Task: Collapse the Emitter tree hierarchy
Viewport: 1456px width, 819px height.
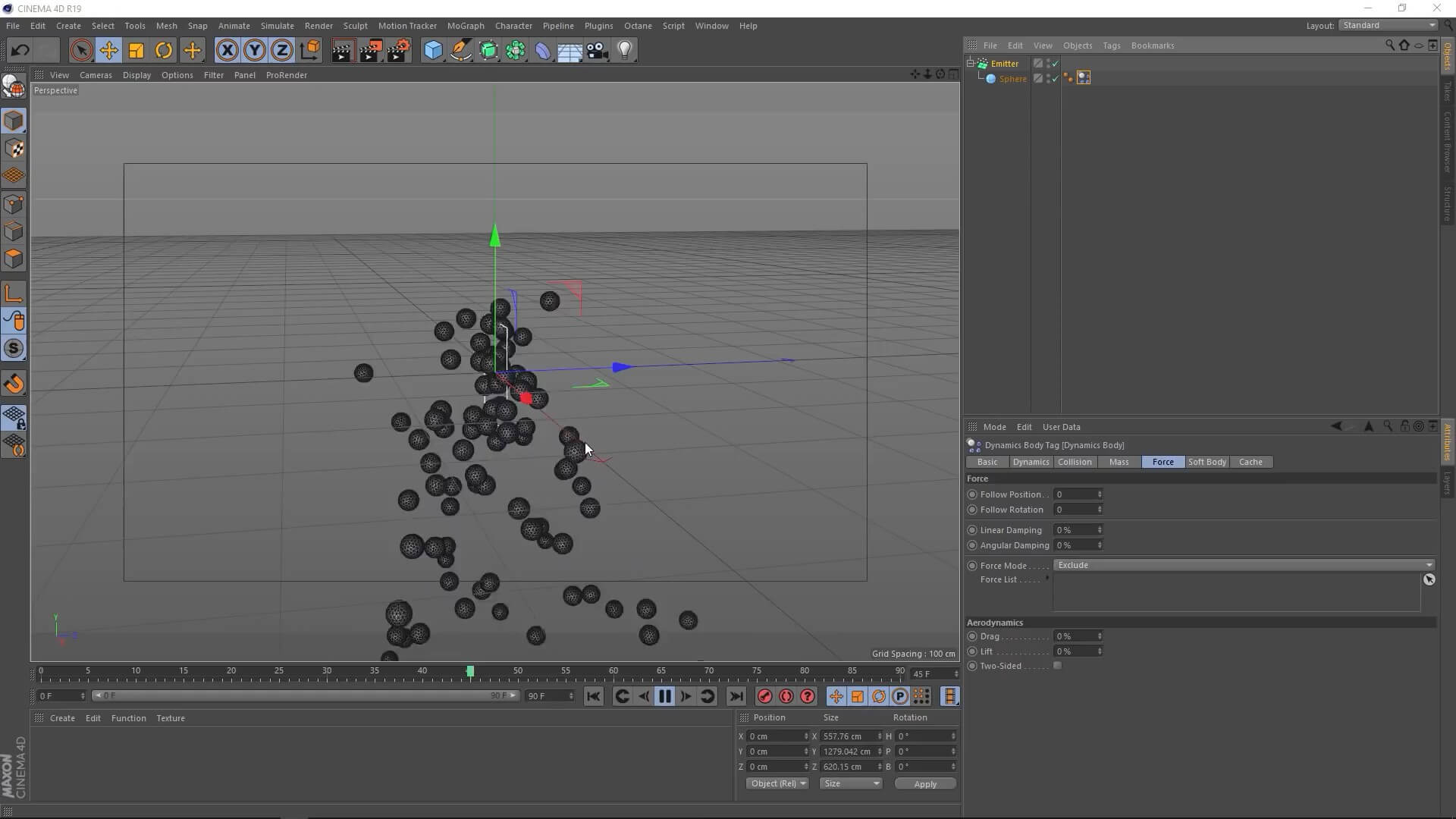Action: 971,64
